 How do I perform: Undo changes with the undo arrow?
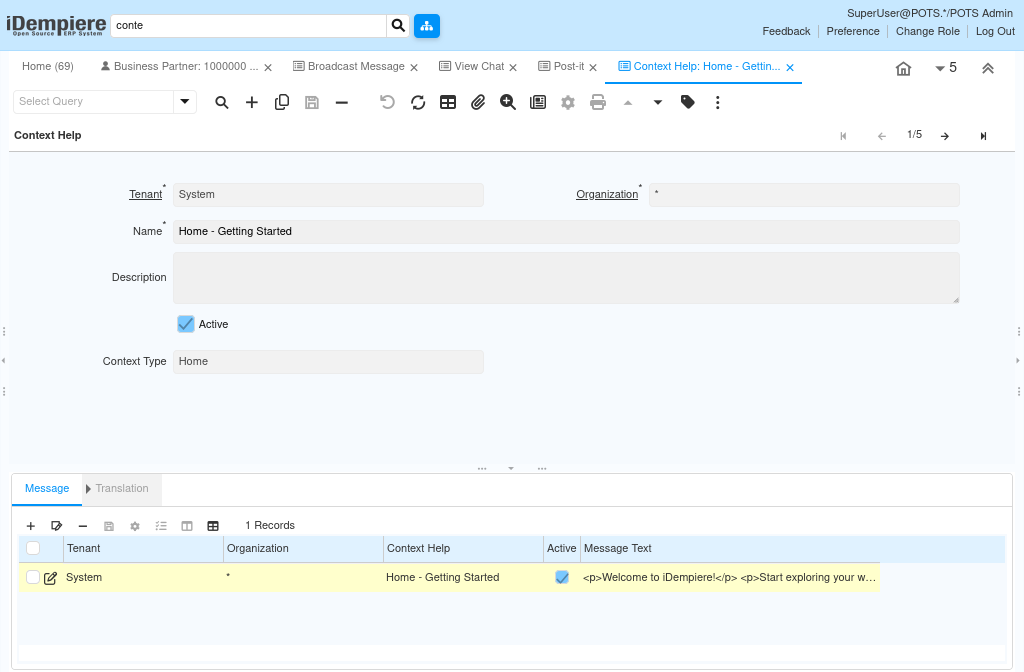pyautogui.click(x=387, y=102)
